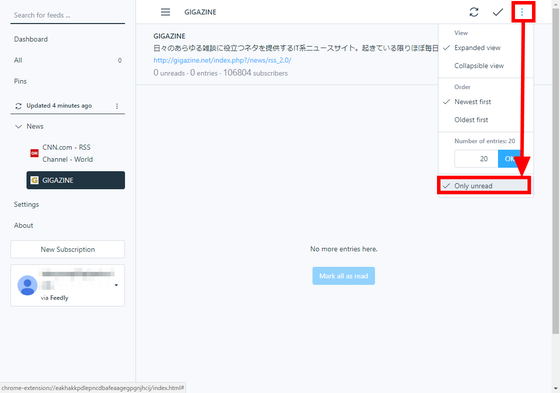Select CNN.com RSS Channel World feed
560x393 pixels.
[75, 153]
